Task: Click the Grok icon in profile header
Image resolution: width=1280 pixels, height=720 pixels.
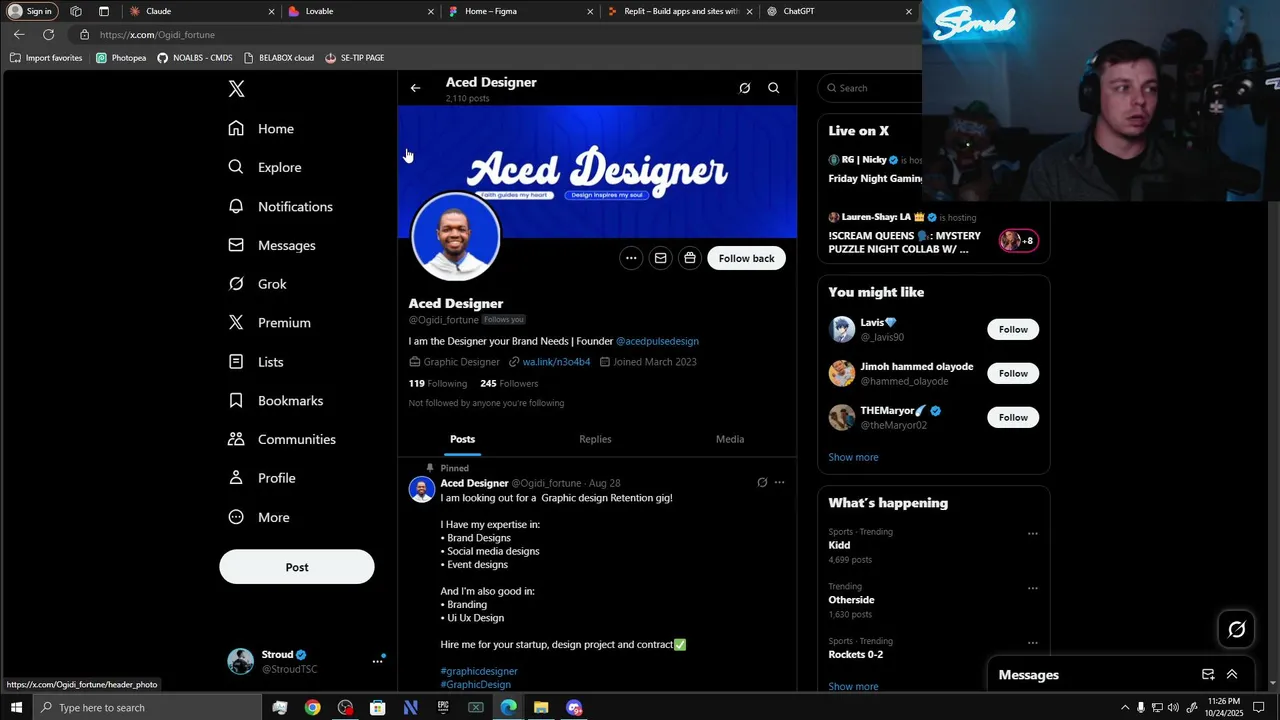Action: (x=744, y=88)
